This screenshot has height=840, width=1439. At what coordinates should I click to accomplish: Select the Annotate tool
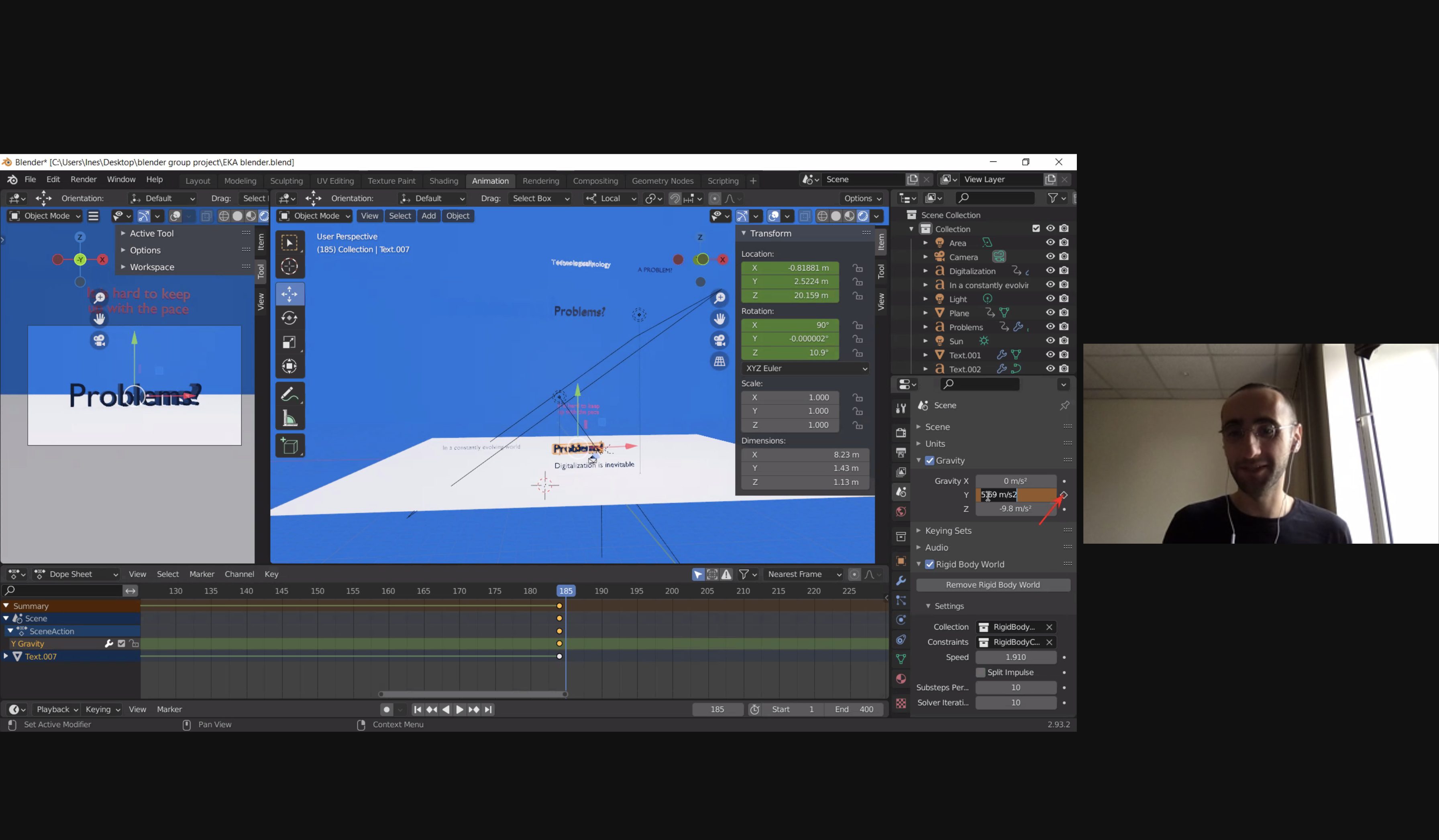click(x=289, y=394)
